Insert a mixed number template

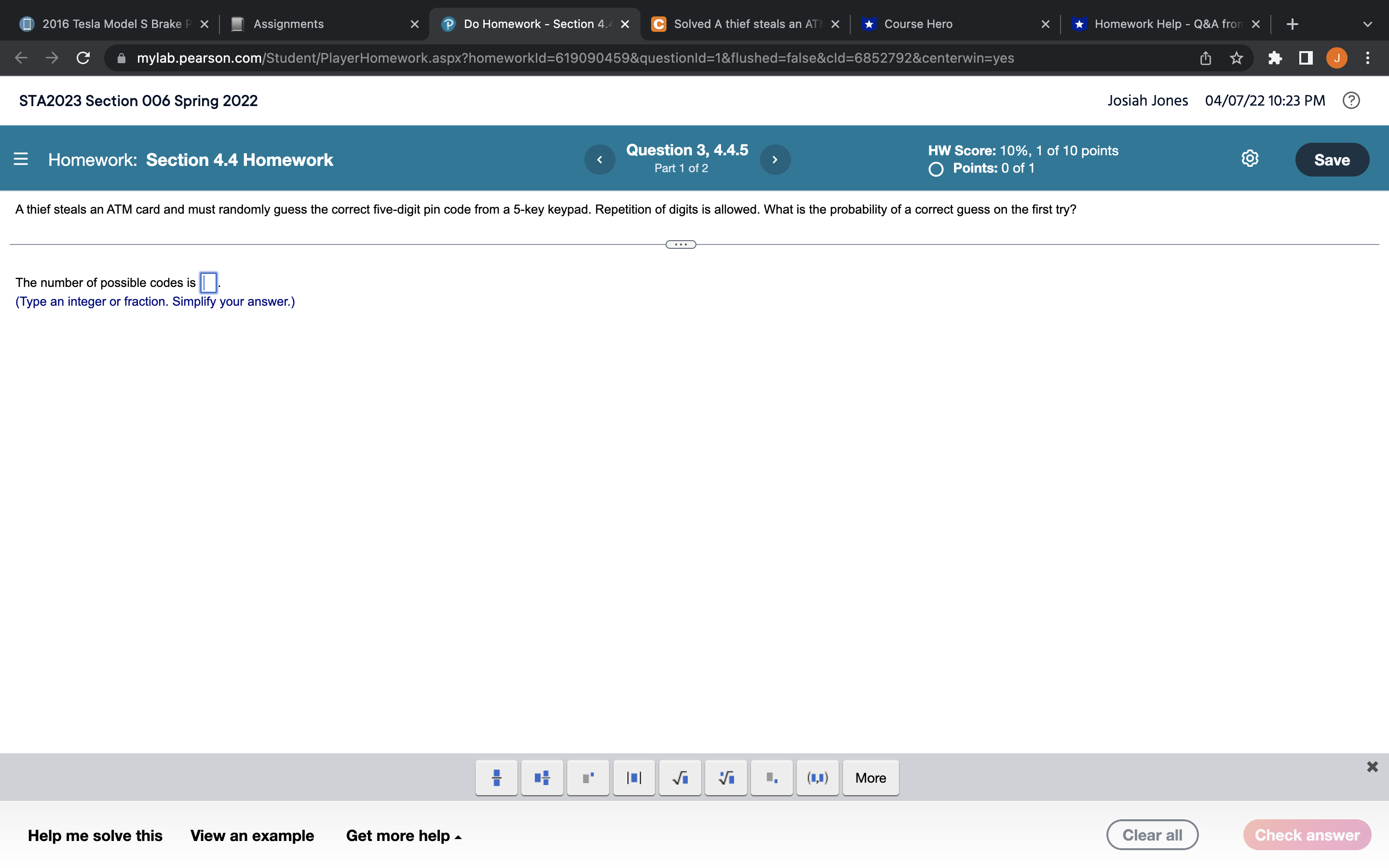click(x=542, y=778)
